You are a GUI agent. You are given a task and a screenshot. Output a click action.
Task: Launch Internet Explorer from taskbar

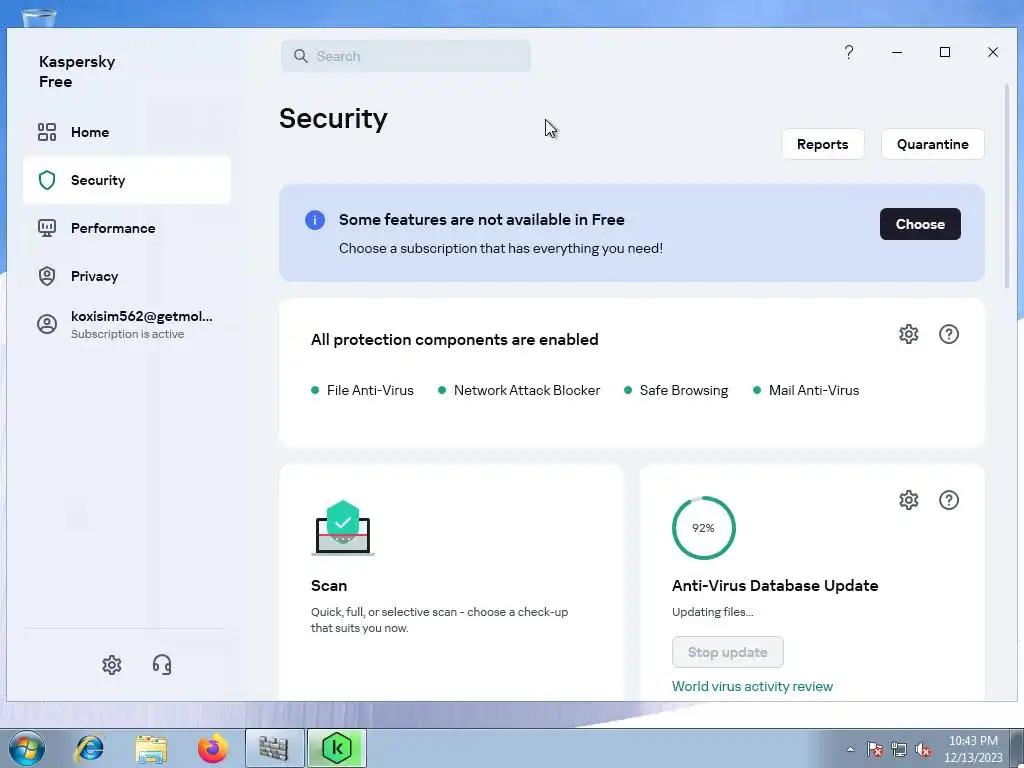[x=89, y=748]
